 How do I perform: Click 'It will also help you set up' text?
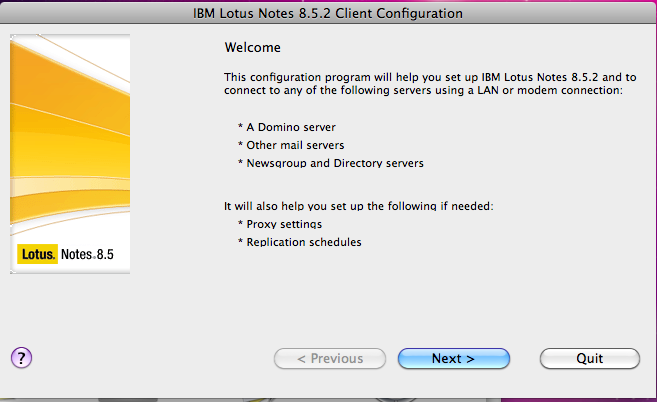pyautogui.click(x=359, y=206)
